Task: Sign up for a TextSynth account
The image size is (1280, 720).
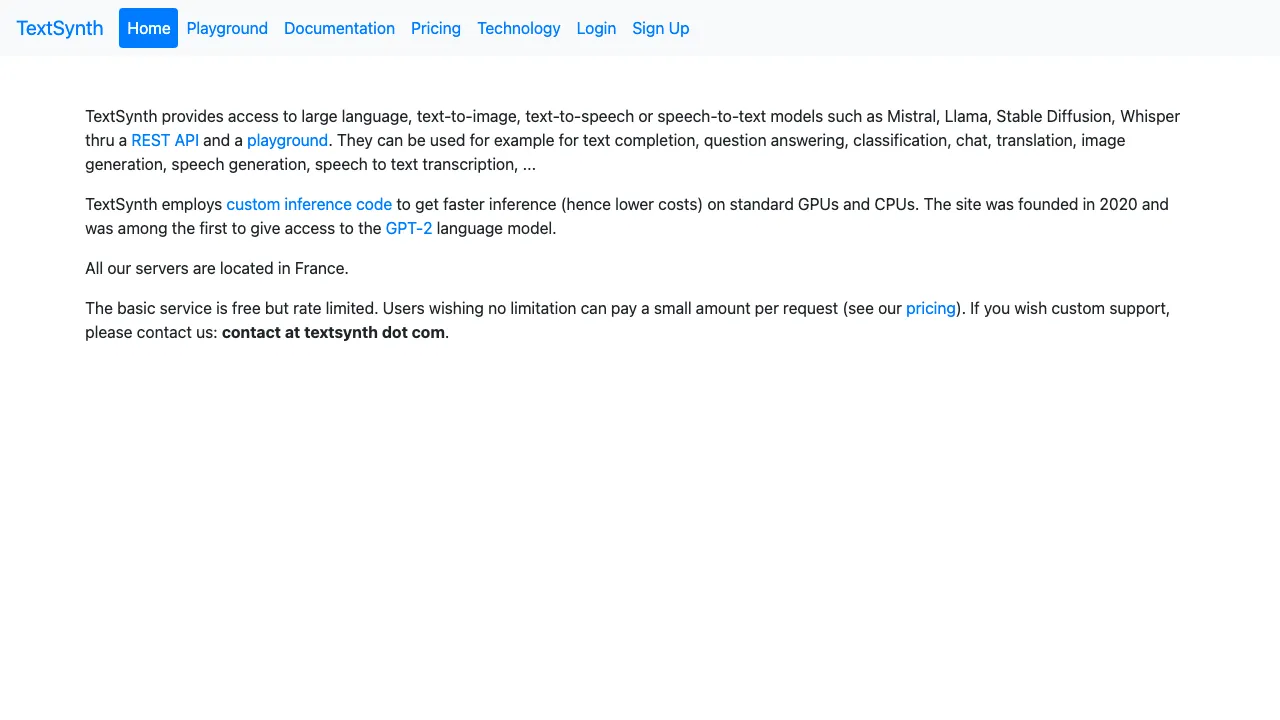Action: [x=660, y=28]
